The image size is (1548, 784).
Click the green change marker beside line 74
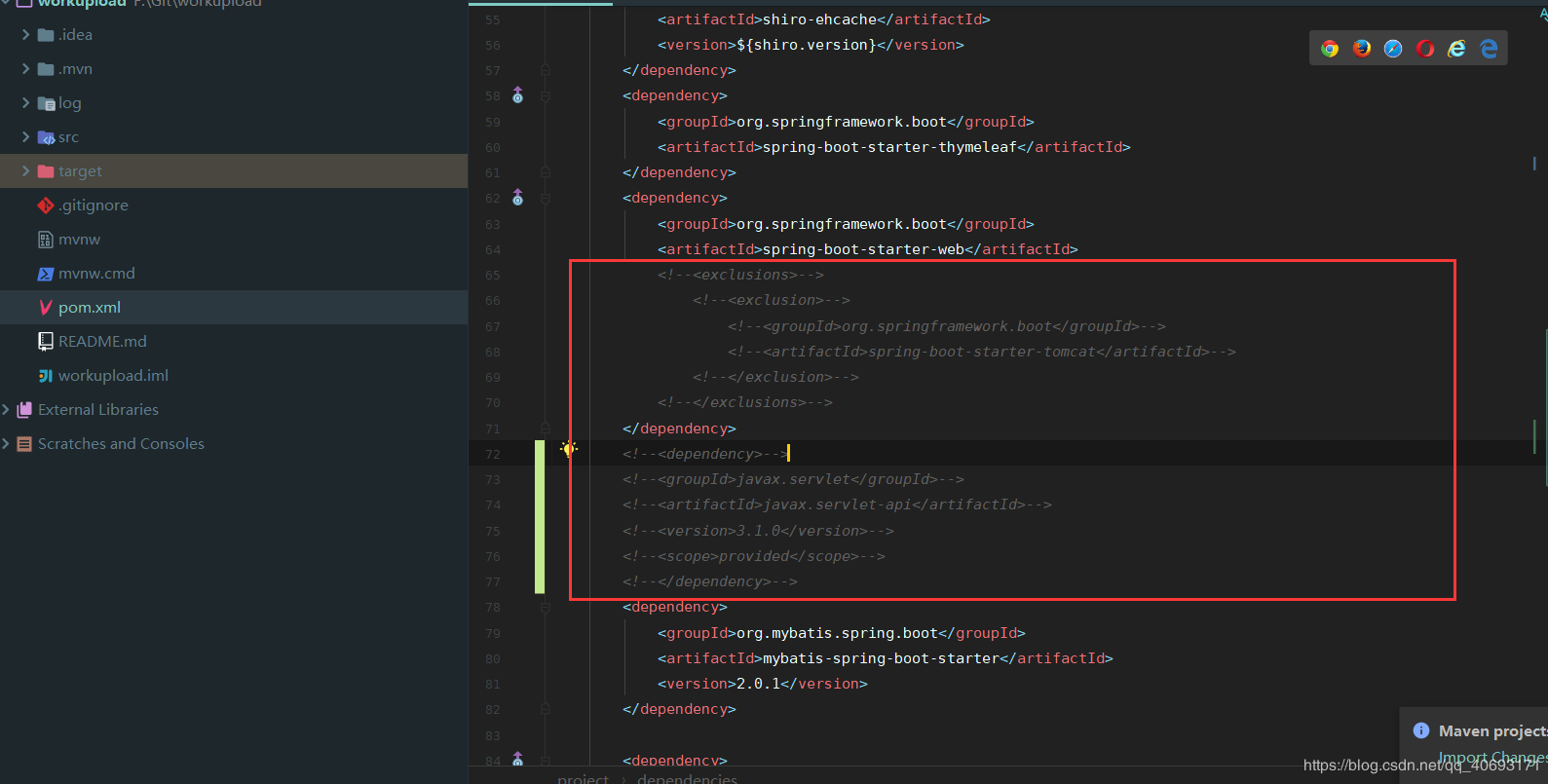540,504
